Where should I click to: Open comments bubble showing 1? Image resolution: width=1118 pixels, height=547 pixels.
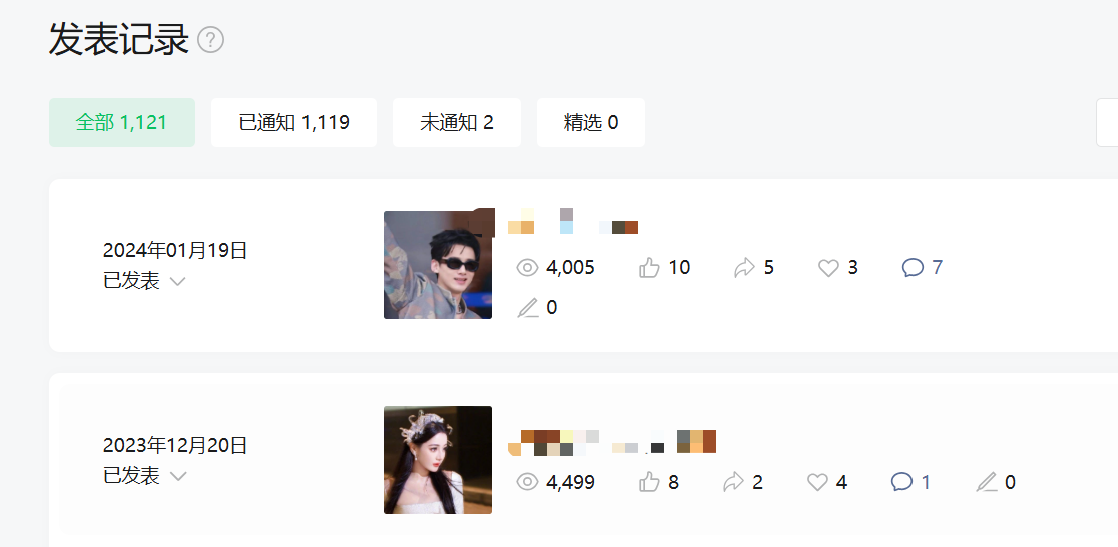point(902,483)
